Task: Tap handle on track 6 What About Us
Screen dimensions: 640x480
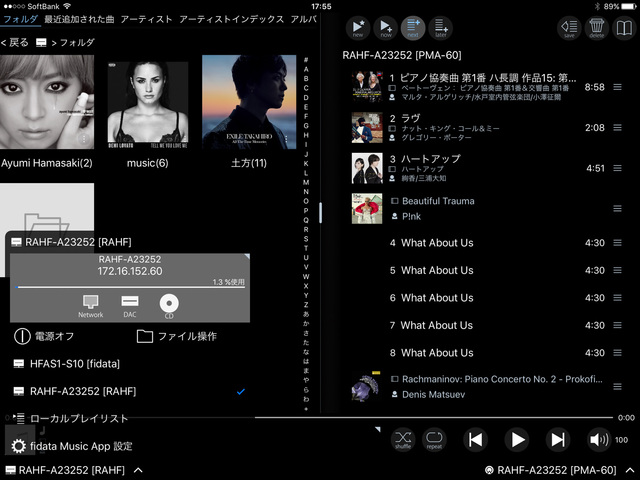Action: 618,298
